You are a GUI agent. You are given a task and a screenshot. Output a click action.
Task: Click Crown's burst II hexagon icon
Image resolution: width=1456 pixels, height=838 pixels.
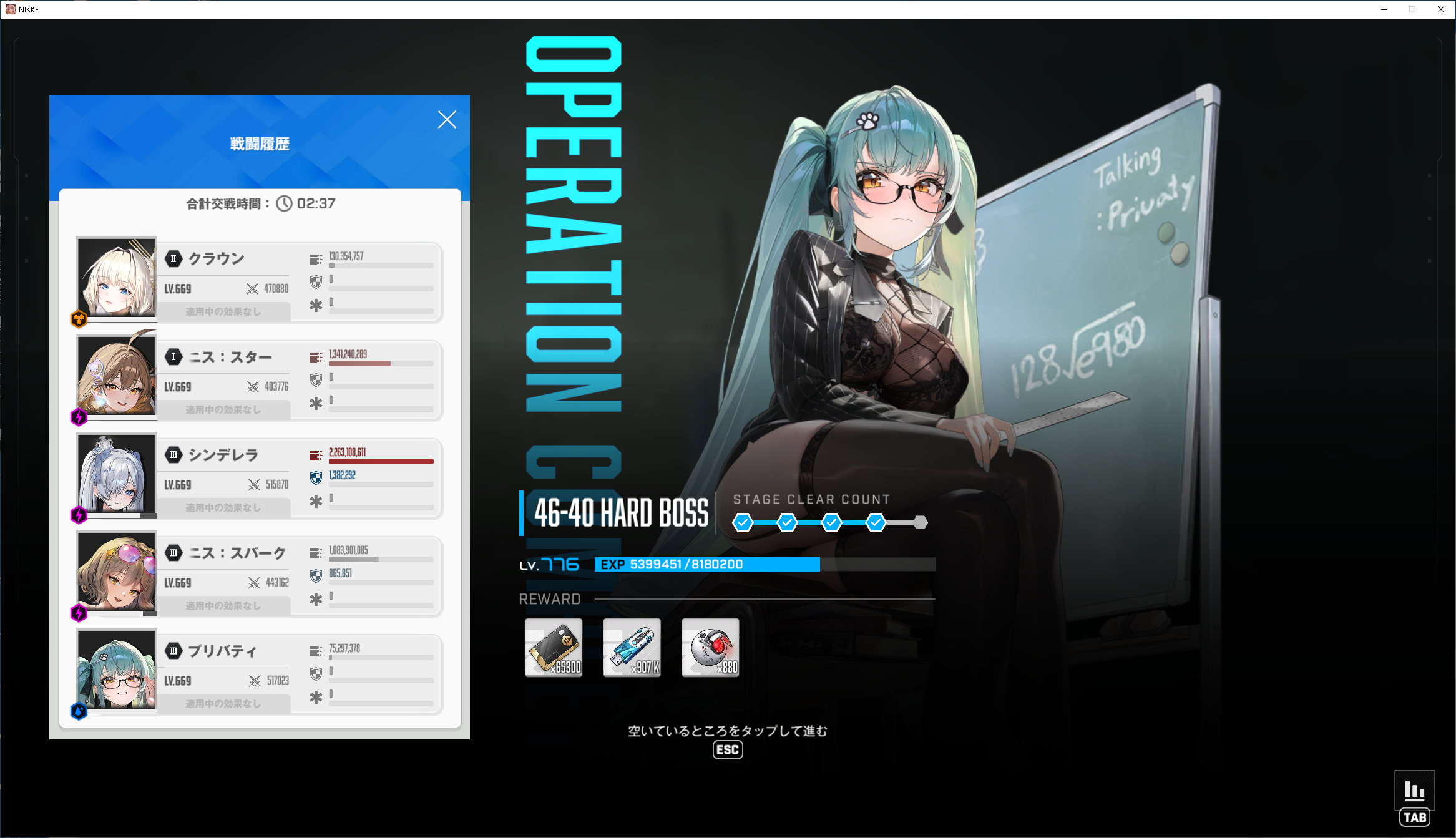pos(173,259)
